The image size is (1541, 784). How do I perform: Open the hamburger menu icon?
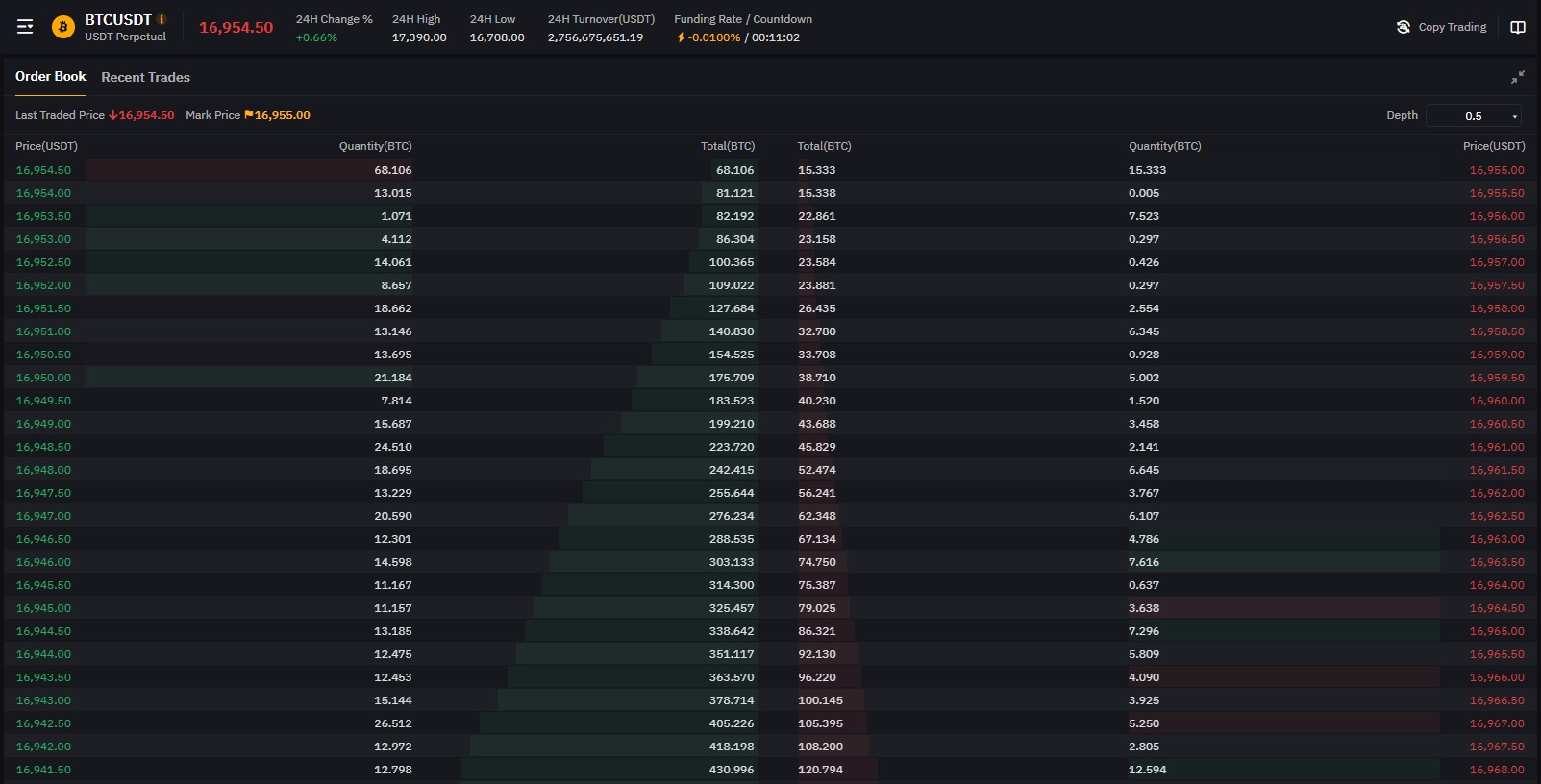[25, 27]
